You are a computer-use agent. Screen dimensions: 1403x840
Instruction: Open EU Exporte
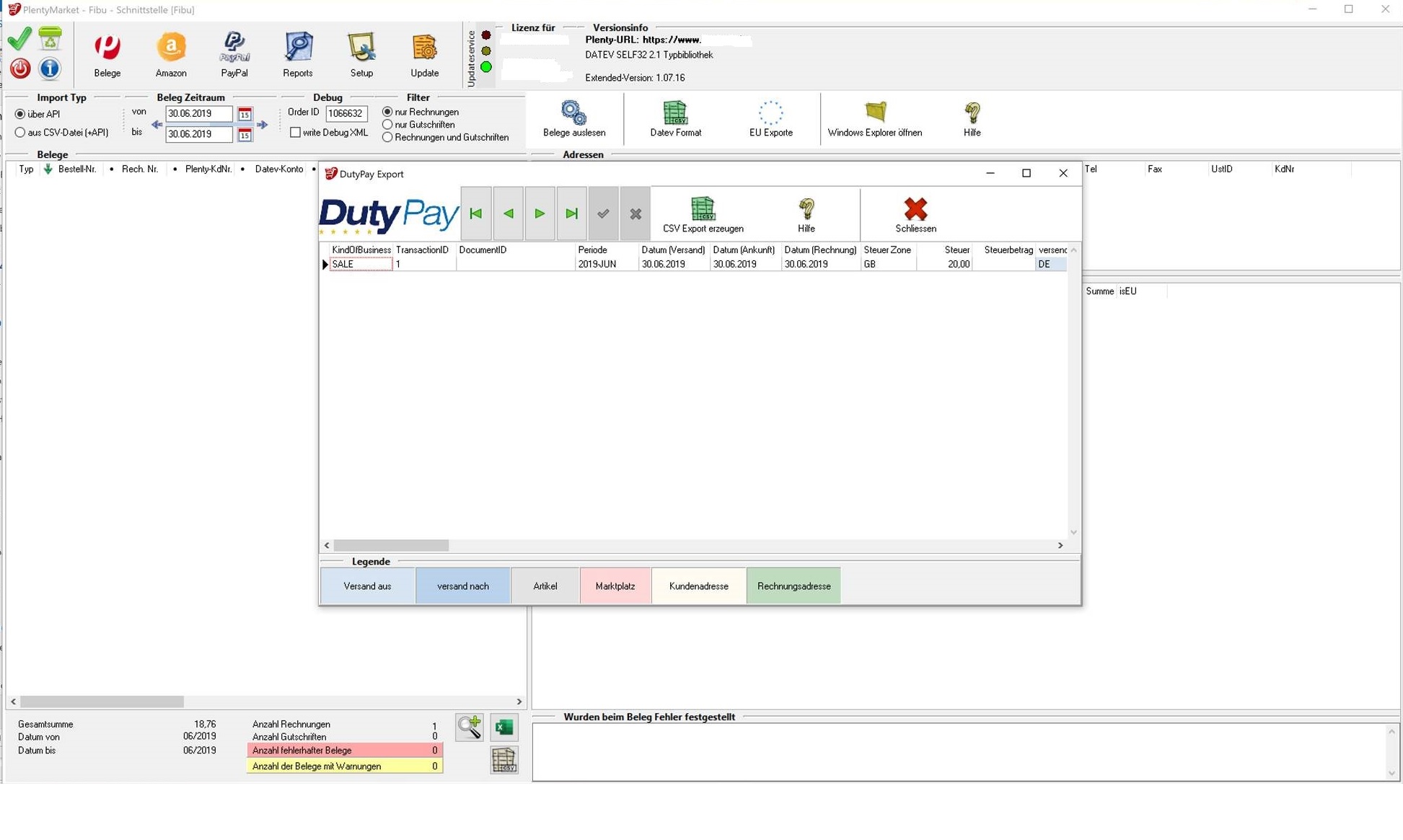771,119
